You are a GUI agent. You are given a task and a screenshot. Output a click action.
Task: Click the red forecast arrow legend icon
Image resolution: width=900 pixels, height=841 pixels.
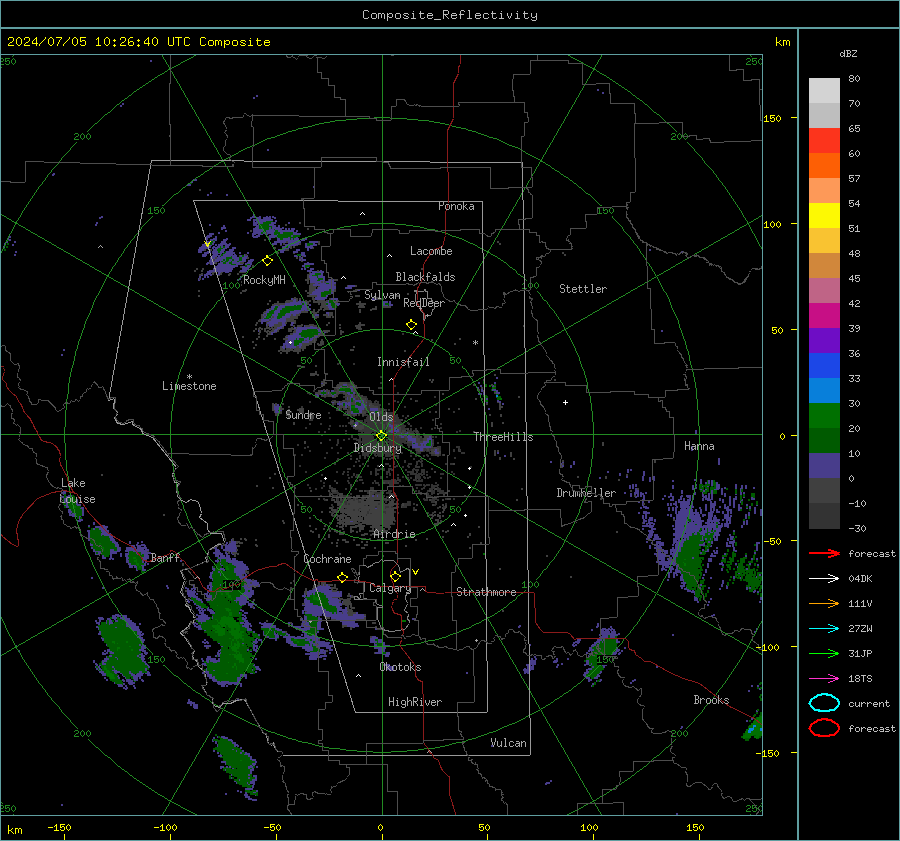(x=824, y=553)
